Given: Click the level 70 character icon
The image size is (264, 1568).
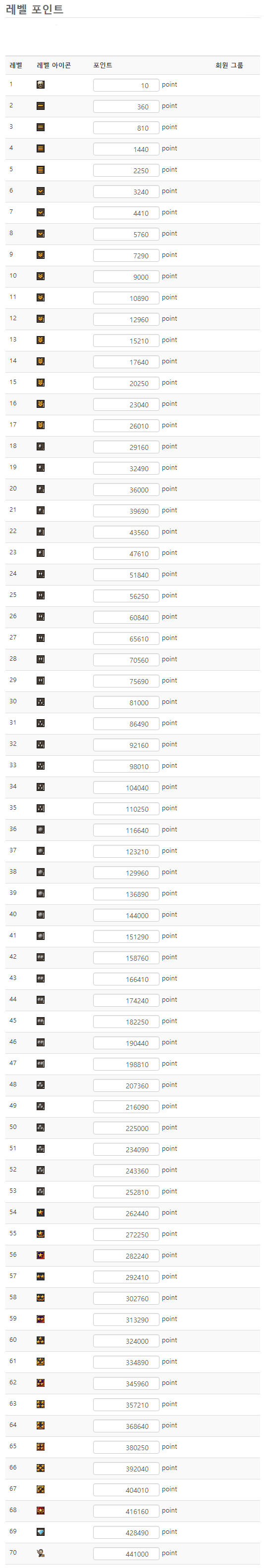Looking at the screenshot, I should click(x=40, y=1552).
